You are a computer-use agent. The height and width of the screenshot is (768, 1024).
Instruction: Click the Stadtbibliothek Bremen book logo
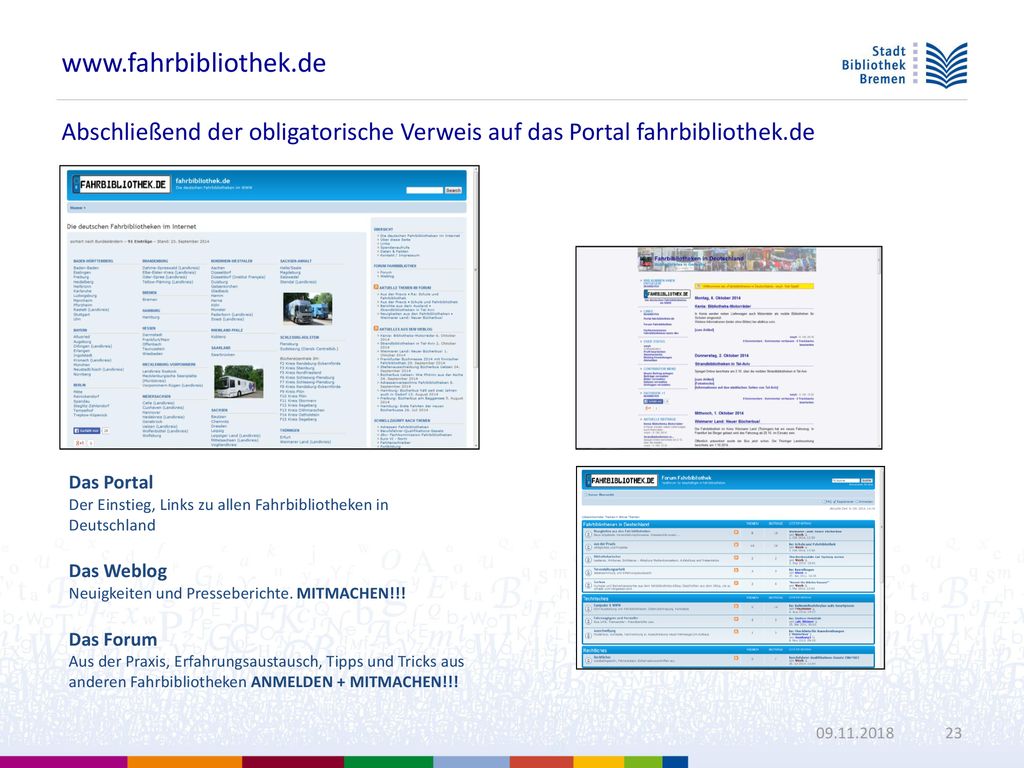click(x=946, y=65)
